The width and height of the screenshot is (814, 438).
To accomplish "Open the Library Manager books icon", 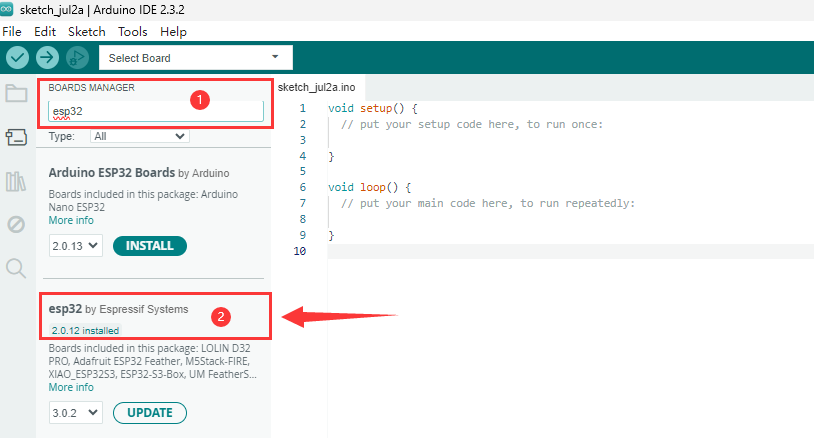I will (x=16, y=182).
